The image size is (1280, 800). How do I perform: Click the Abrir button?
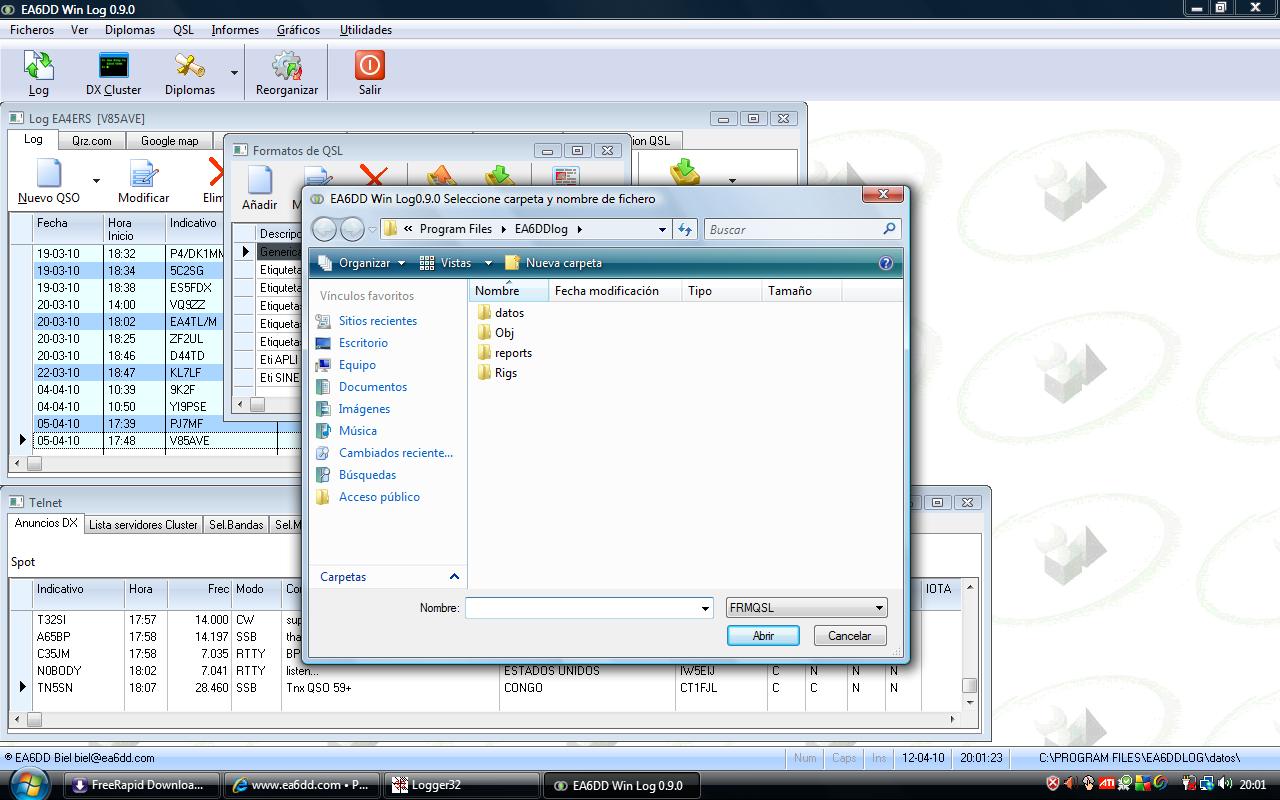[763, 636]
